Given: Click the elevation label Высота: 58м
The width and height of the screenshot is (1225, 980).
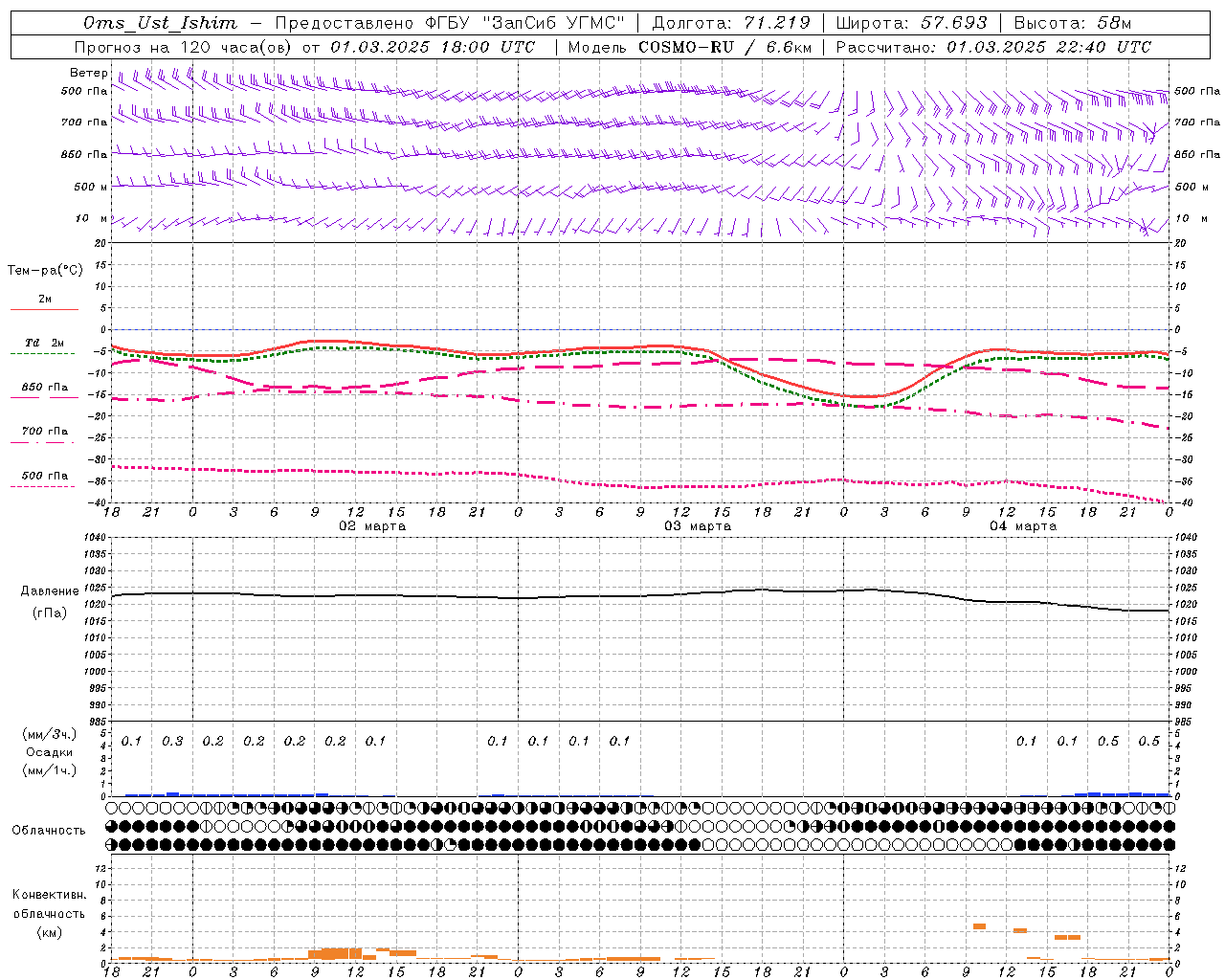Looking at the screenshot, I should tap(1073, 23).
